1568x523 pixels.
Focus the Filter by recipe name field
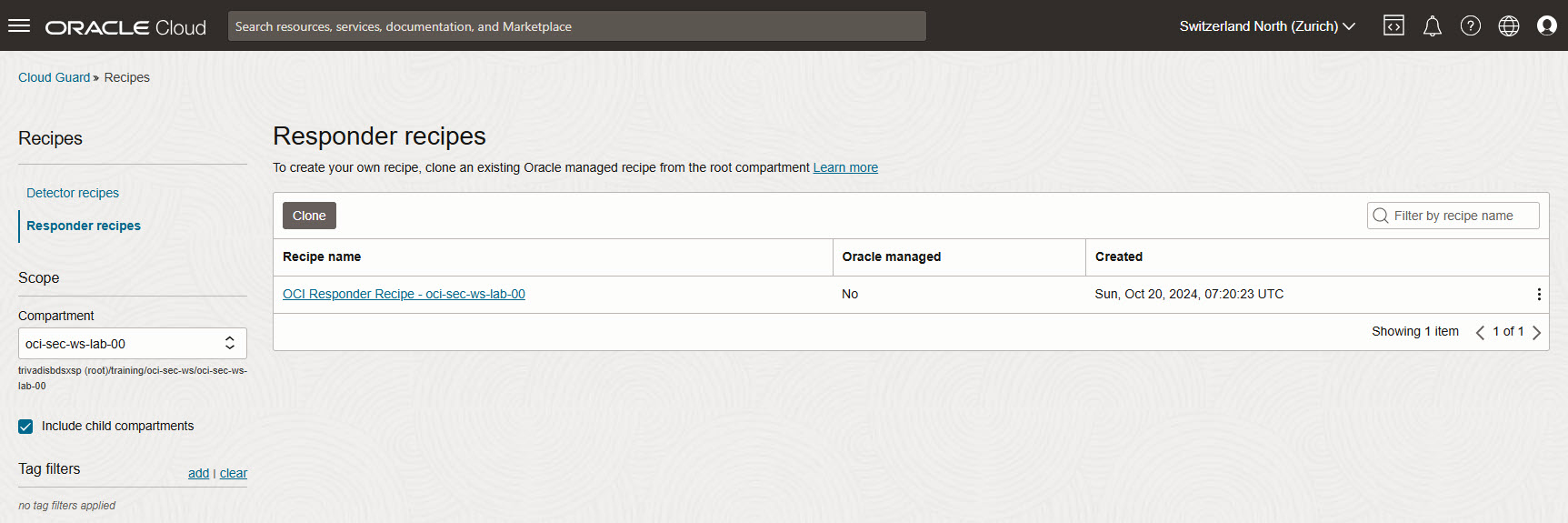(1453, 216)
